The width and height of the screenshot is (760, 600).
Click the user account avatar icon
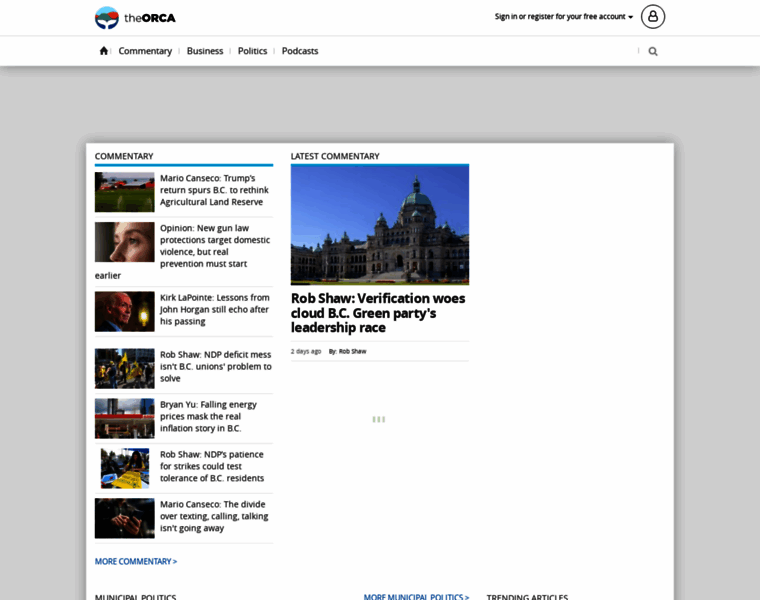652,16
